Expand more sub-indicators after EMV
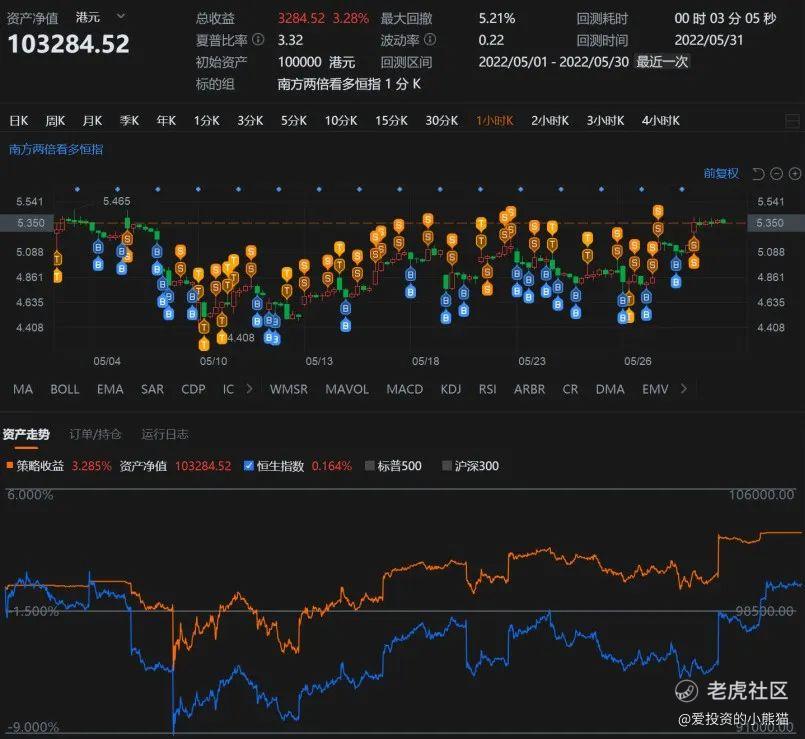The image size is (805, 739). 683,389
